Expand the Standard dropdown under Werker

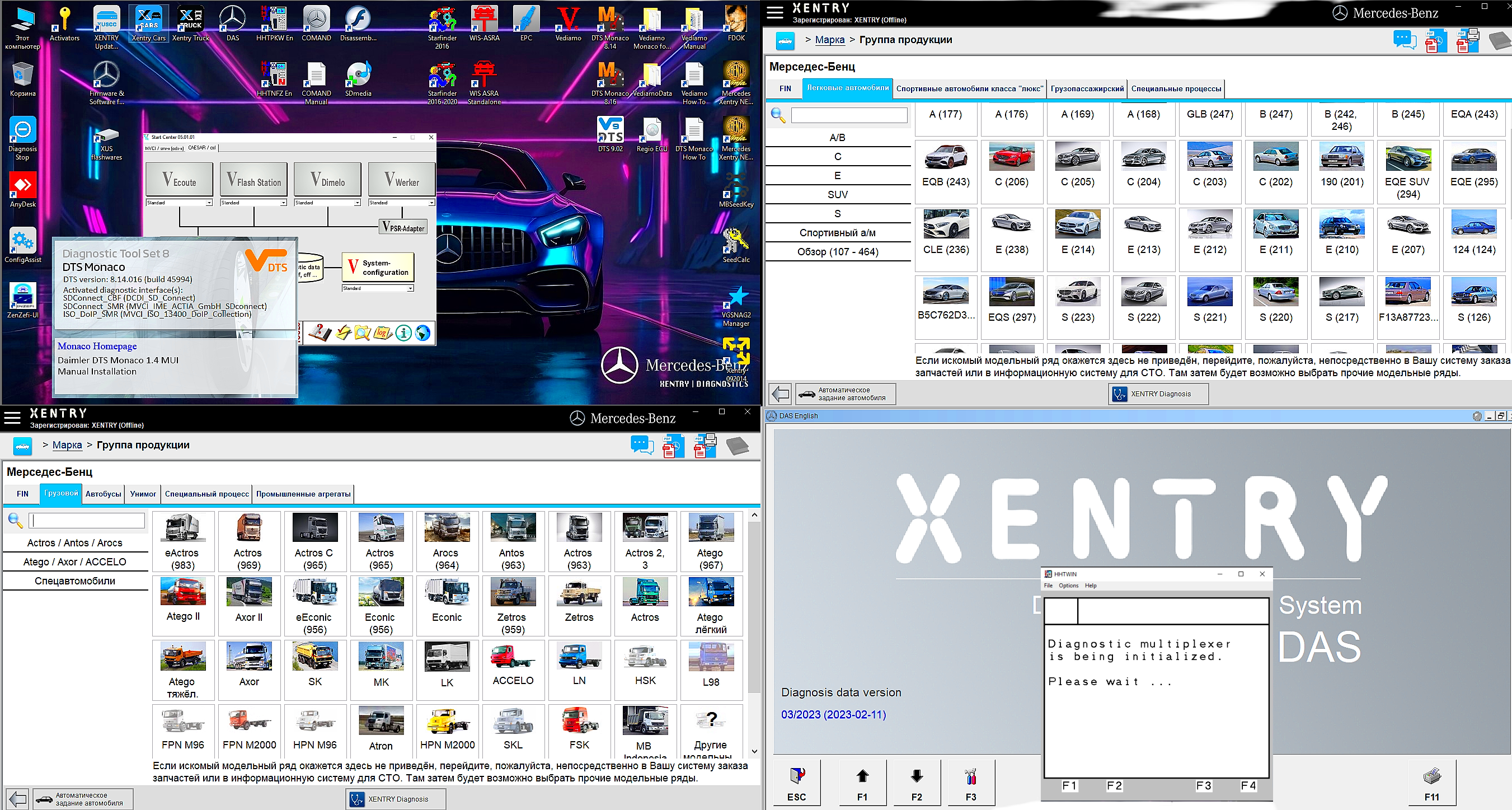tap(431, 203)
